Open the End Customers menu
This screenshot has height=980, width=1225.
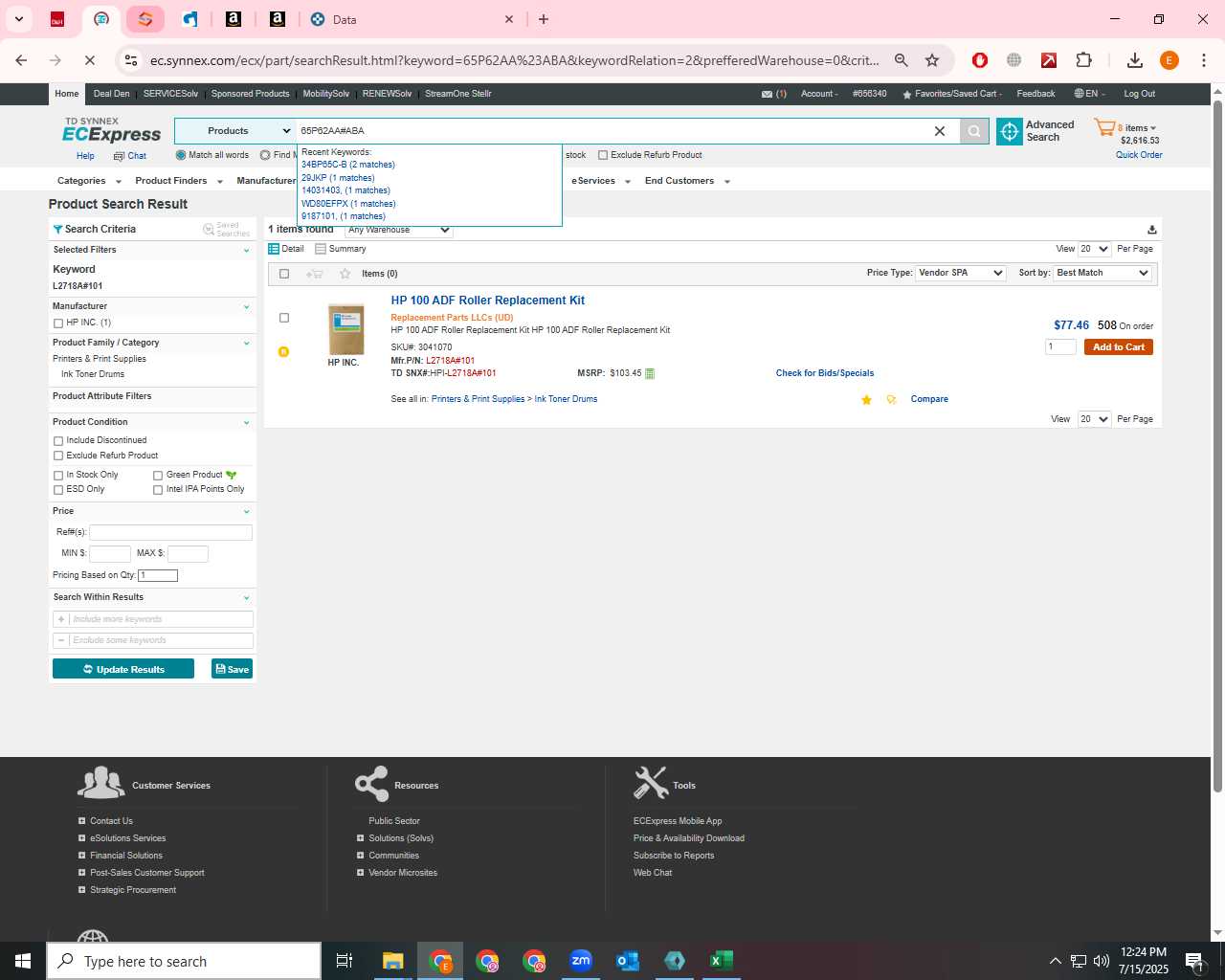click(x=687, y=181)
